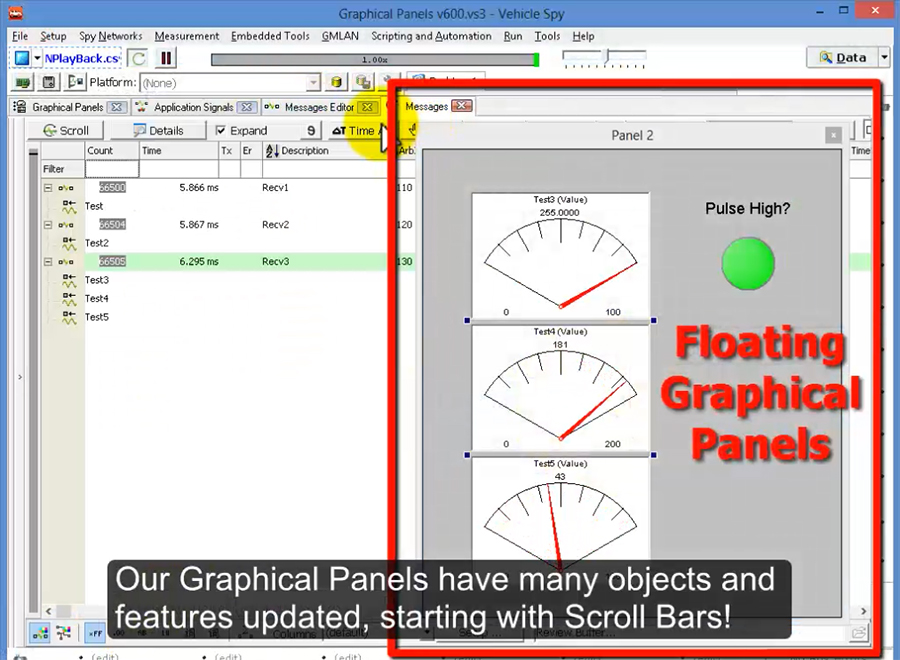Click the Time column header left of Tx

pyautogui.click(x=179, y=150)
